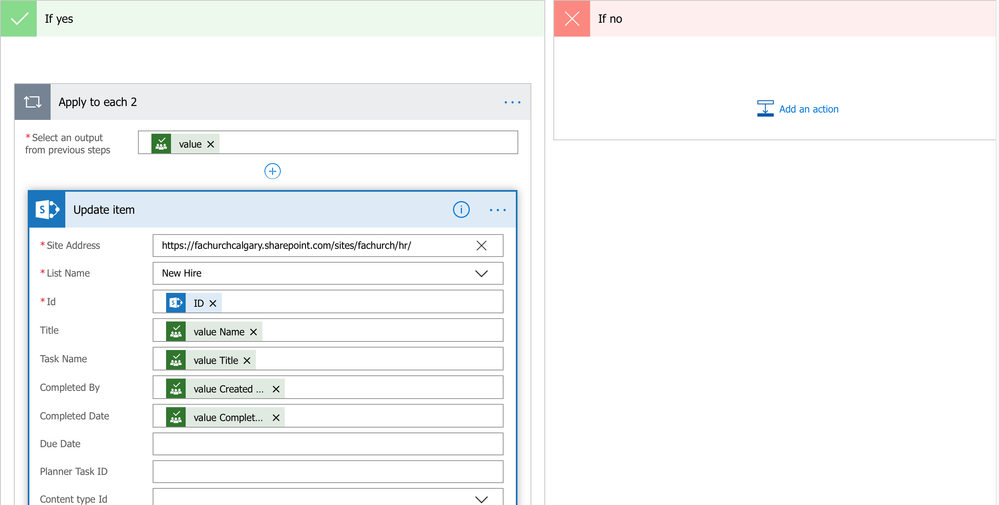Click the red X 'If no' icon
The height and width of the screenshot is (505, 999).
[572, 18]
